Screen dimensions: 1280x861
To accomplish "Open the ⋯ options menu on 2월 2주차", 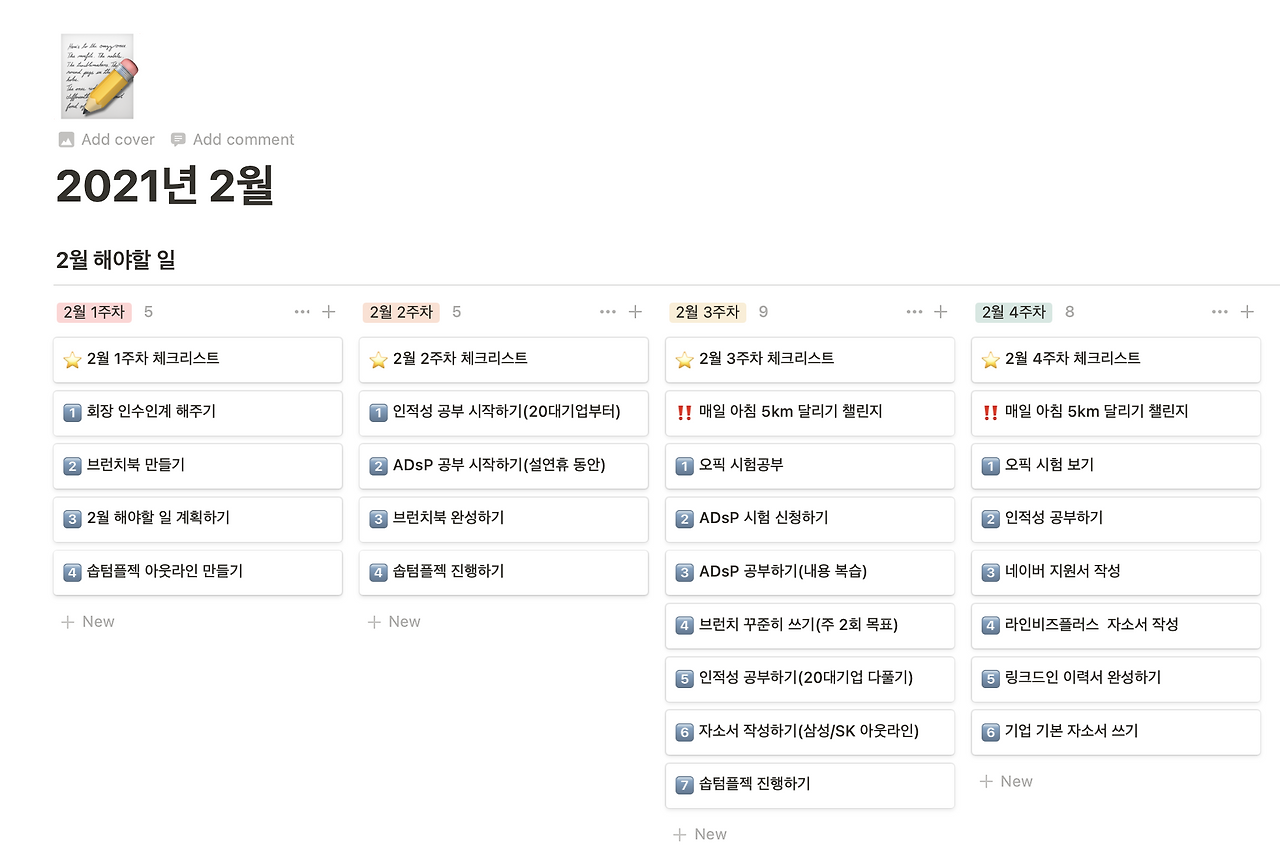I will coord(608,311).
